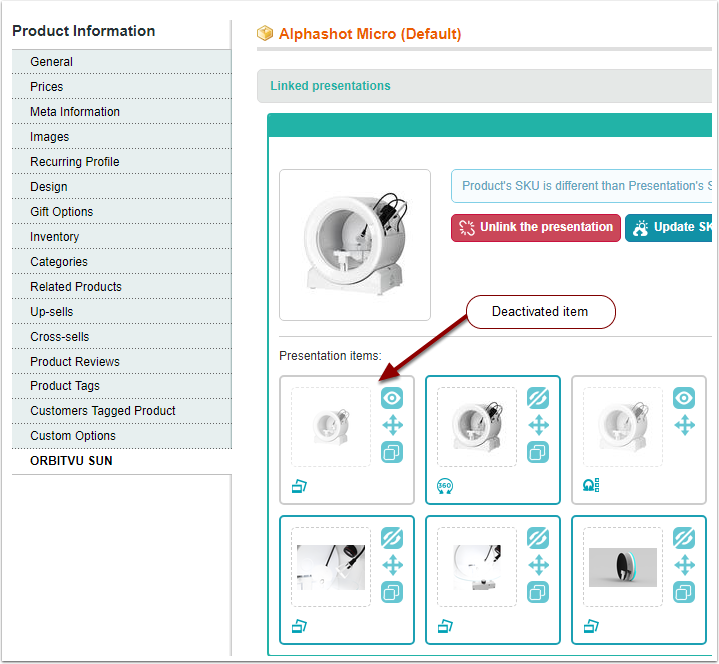Click the image type icon on the black disc item

[591, 625]
